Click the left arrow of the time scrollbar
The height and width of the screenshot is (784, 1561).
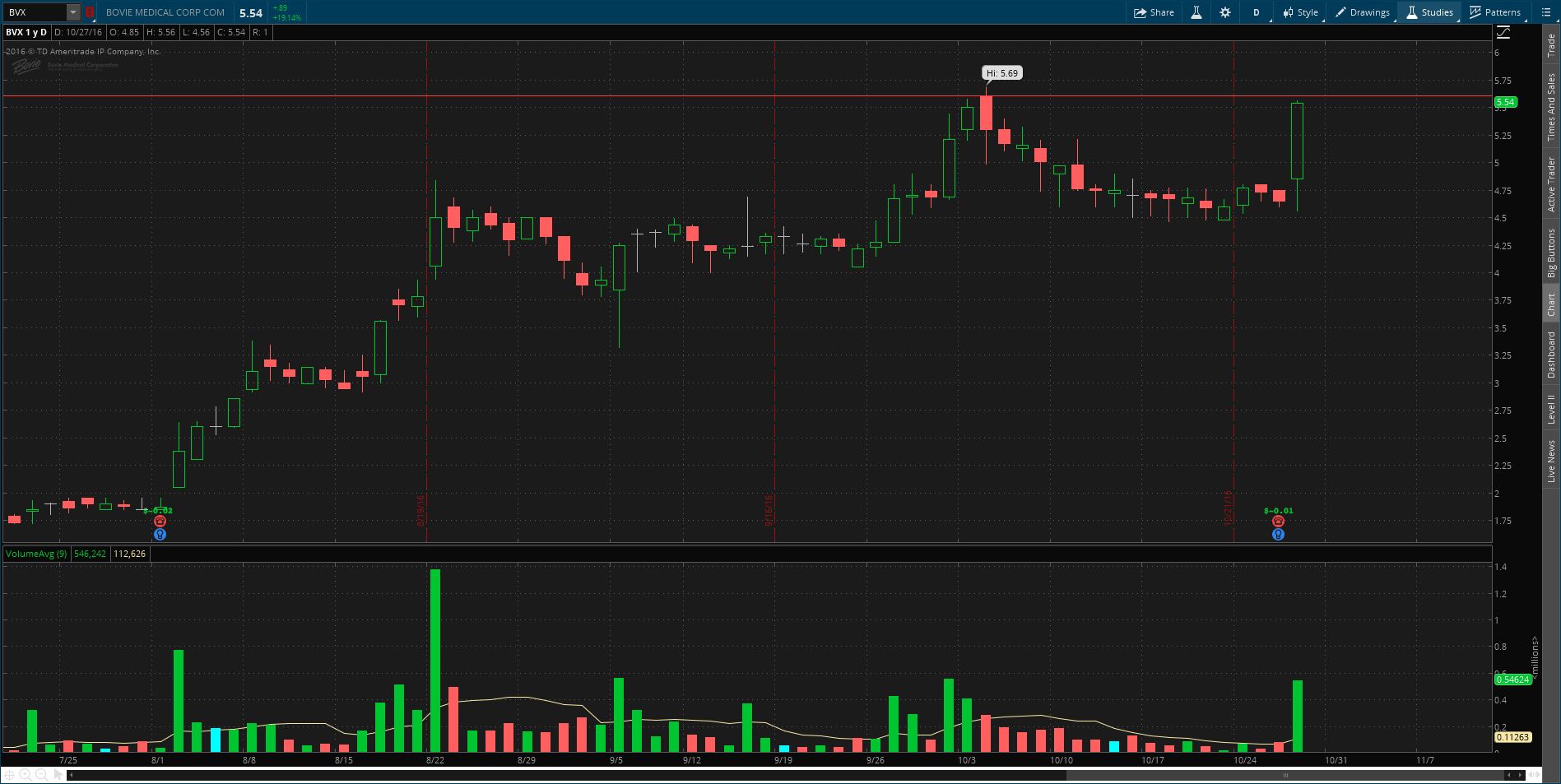coord(71,775)
